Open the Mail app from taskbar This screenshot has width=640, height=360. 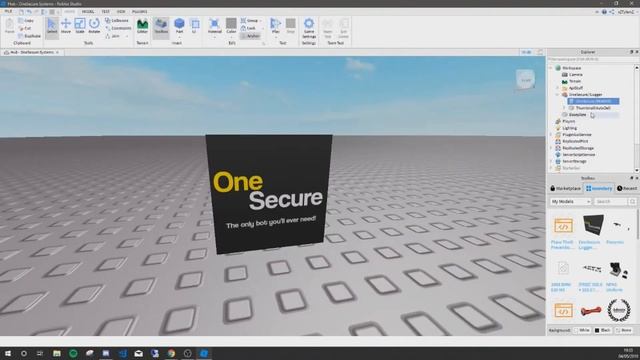pyautogui.click(x=138, y=353)
